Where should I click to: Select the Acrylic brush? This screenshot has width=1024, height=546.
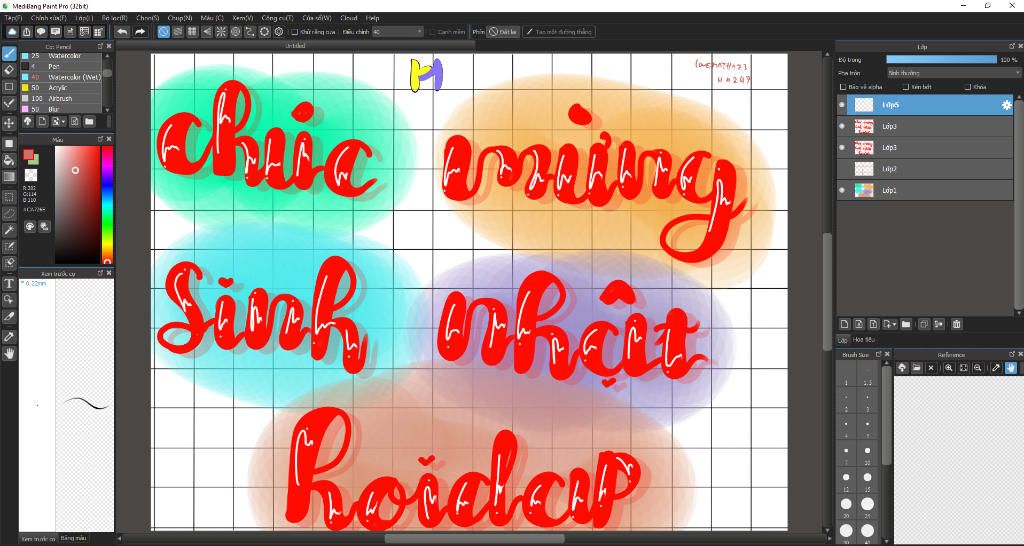pyautogui.click(x=61, y=88)
